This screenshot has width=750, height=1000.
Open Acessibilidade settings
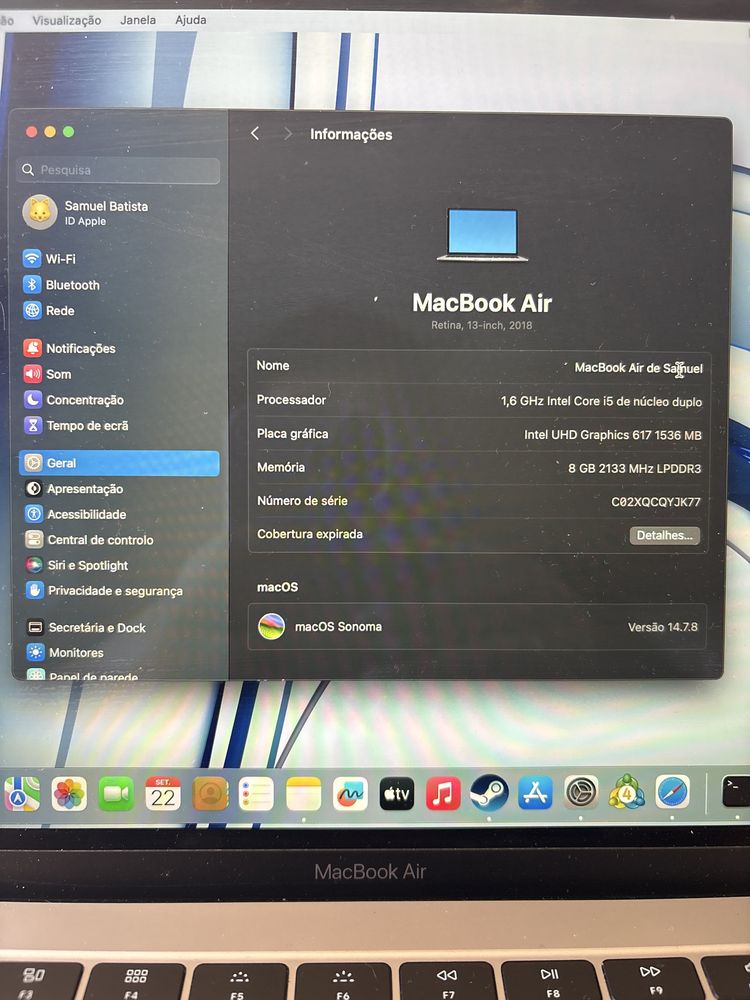[76, 514]
